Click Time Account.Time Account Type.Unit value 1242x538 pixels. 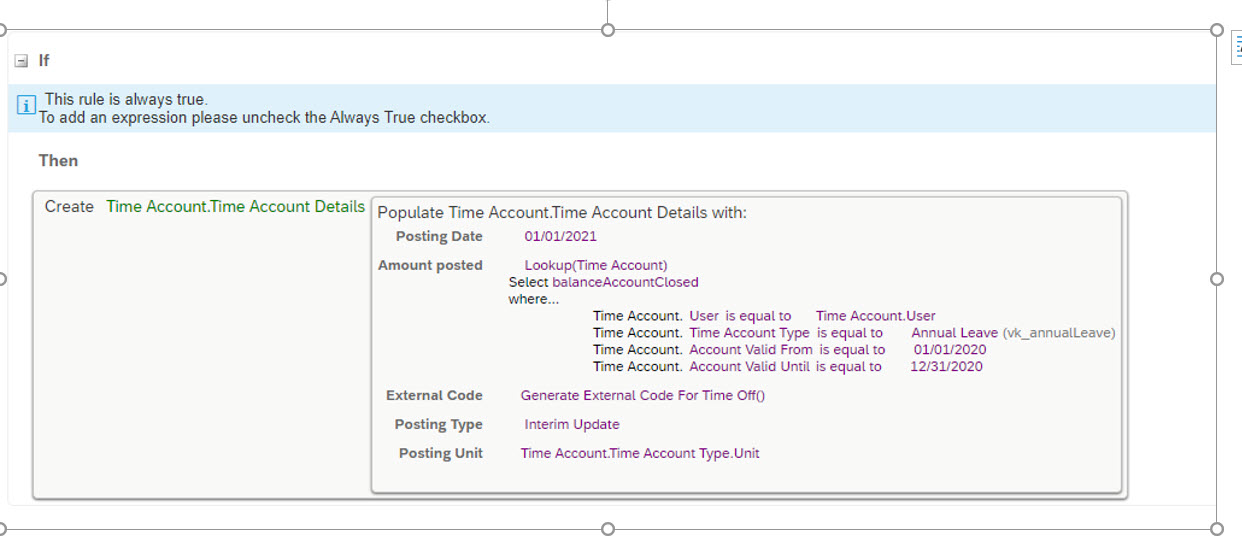[640, 453]
